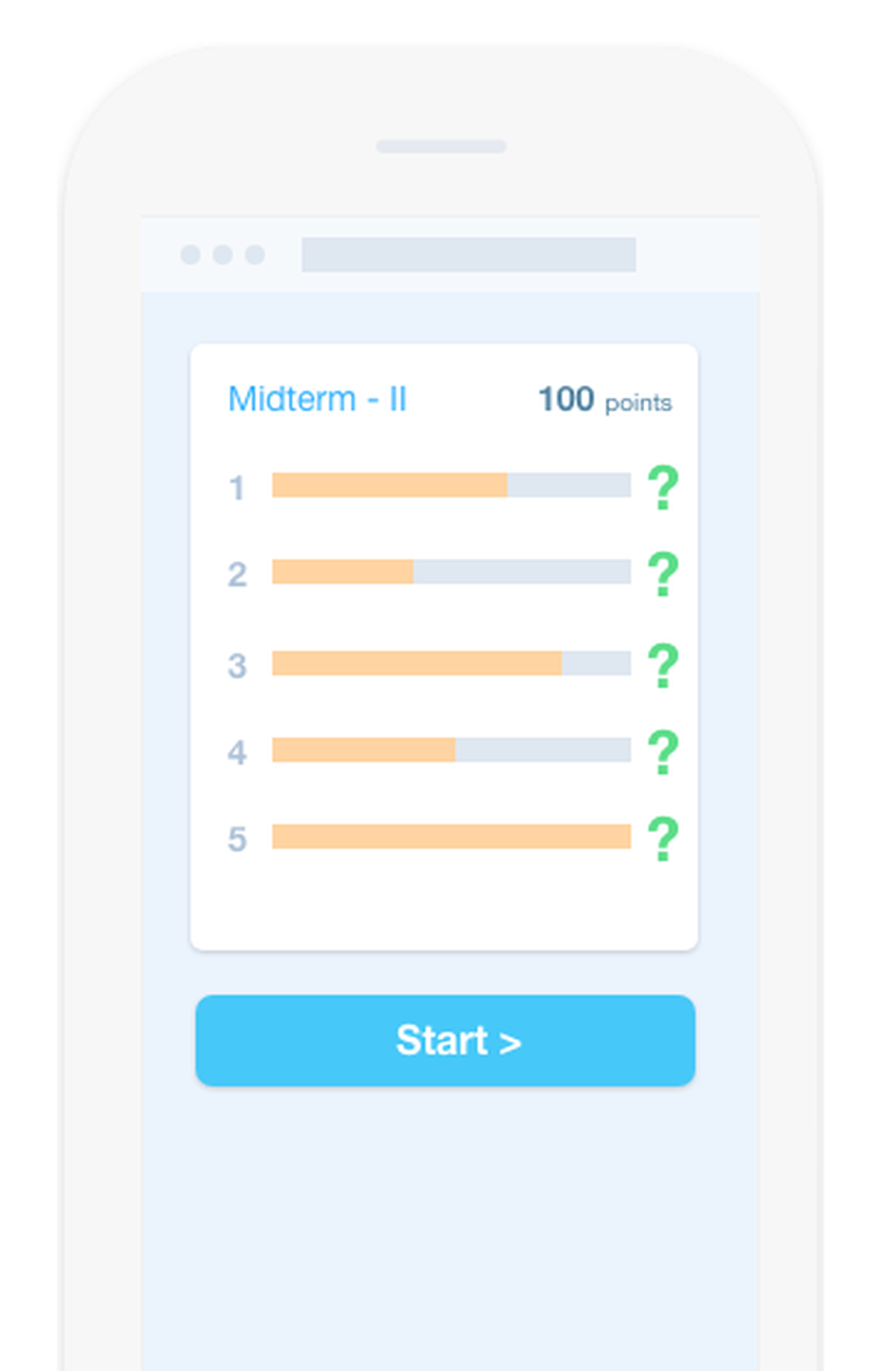This screenshot has height=1371, width=896.
Task: Click the middle browser window dot
Action: click(222, 254)
